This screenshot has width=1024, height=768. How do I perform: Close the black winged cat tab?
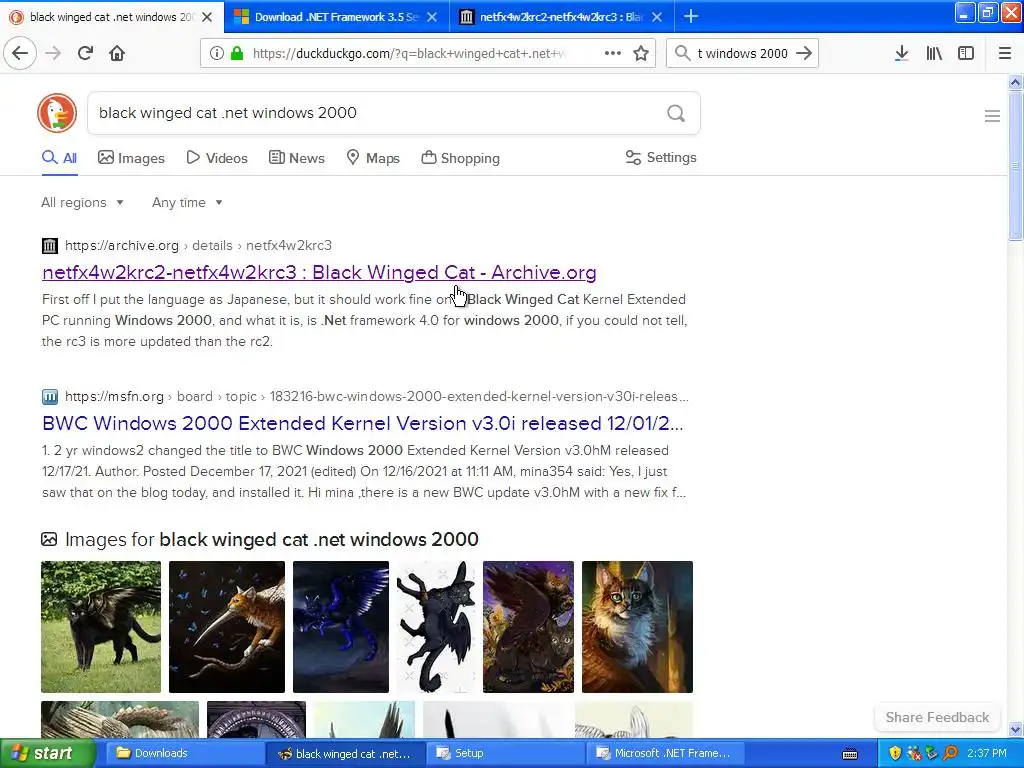point(207,17)
